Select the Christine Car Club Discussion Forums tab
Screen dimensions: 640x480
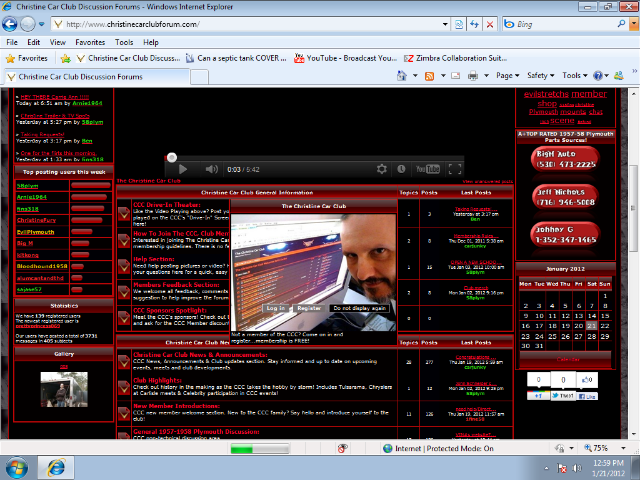(97, 77)
